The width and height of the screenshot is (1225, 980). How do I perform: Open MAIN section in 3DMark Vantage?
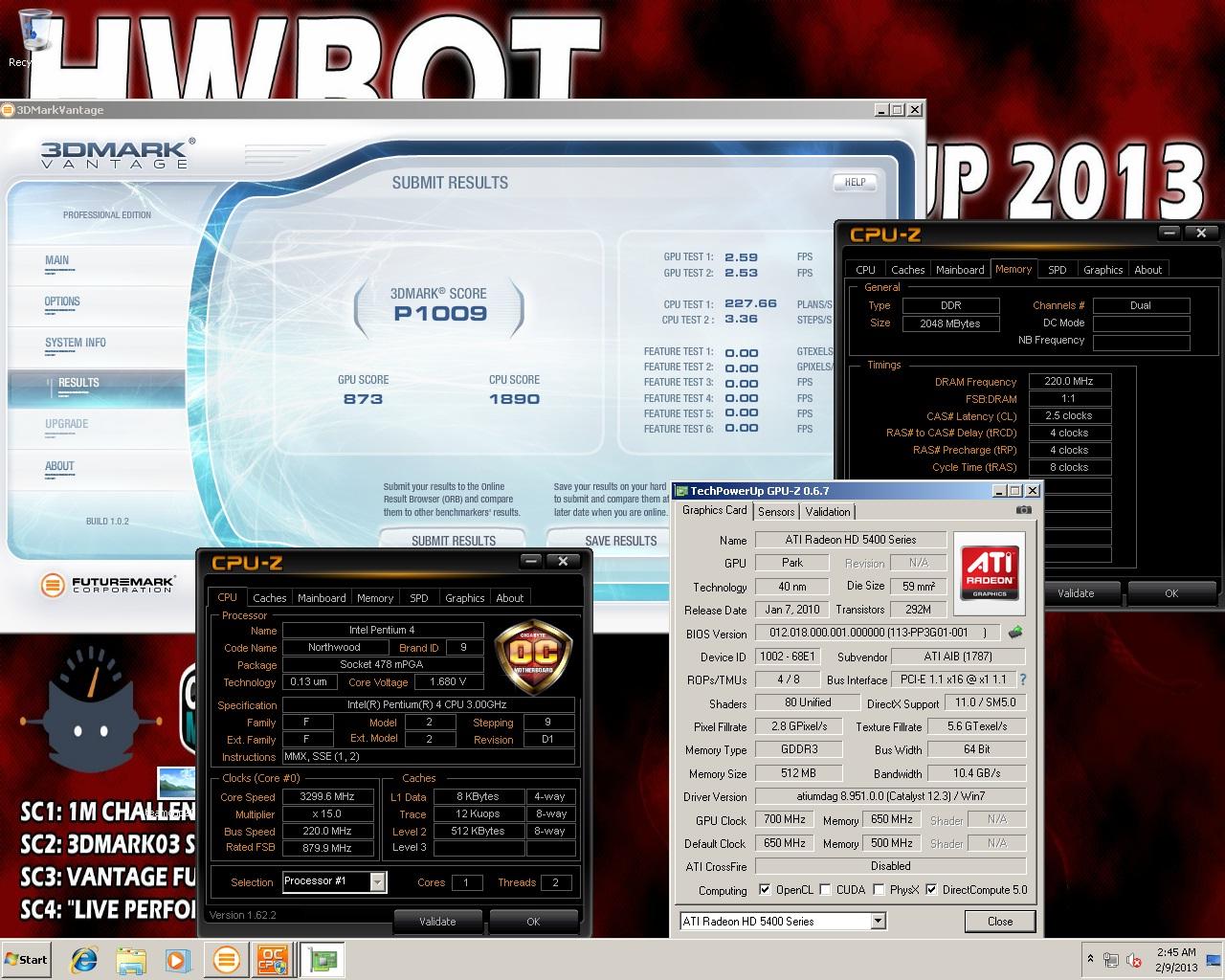pos(56,260)
